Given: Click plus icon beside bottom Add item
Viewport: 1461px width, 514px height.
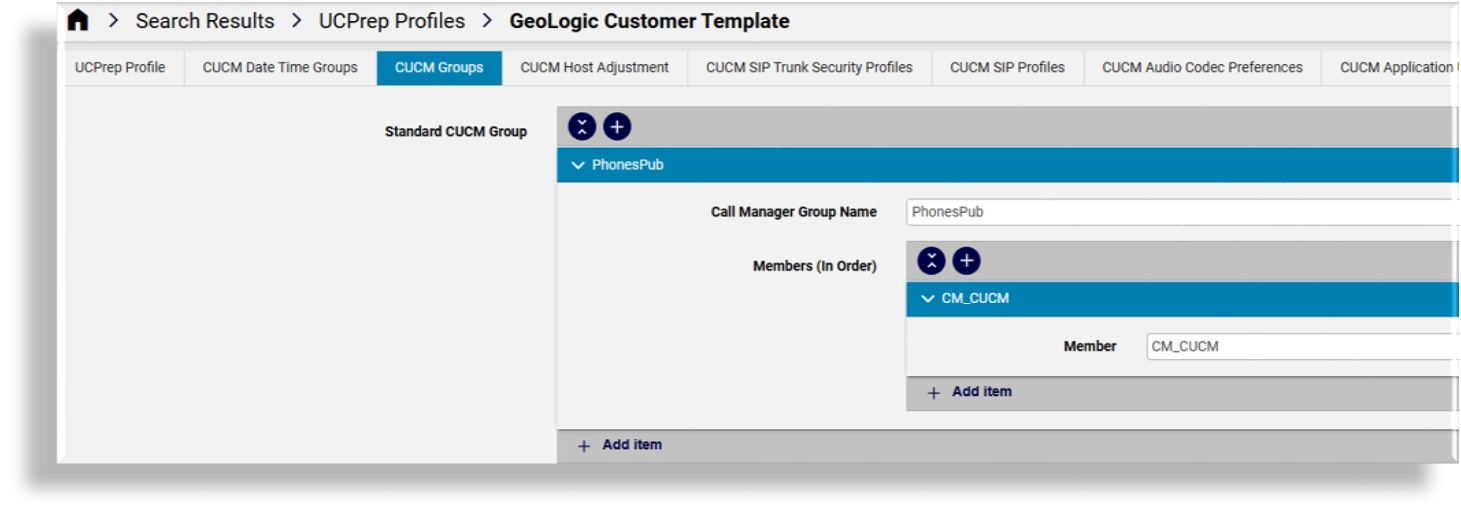Looking at the screenshot, I should [x=584, y=446].
